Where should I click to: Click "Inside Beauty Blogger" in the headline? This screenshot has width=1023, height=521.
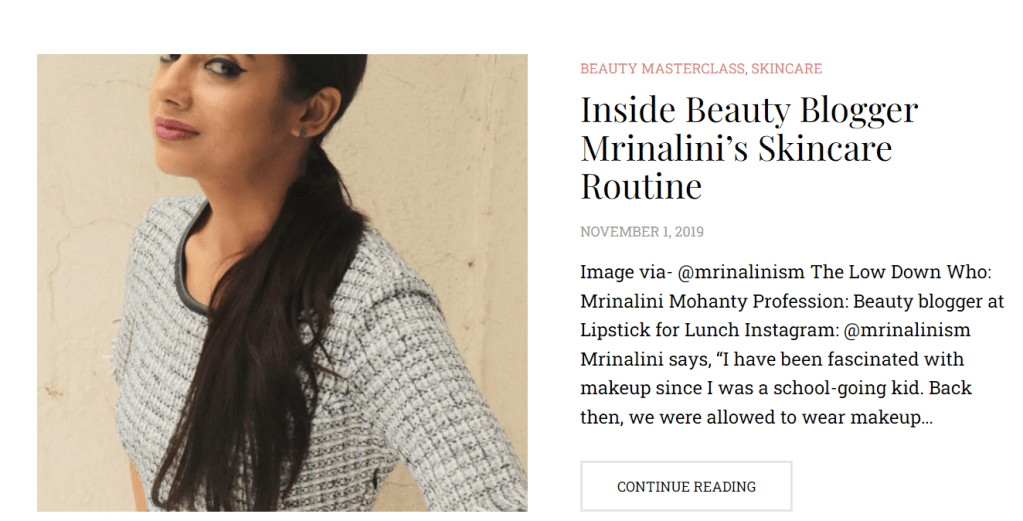(x=749, y=109)
